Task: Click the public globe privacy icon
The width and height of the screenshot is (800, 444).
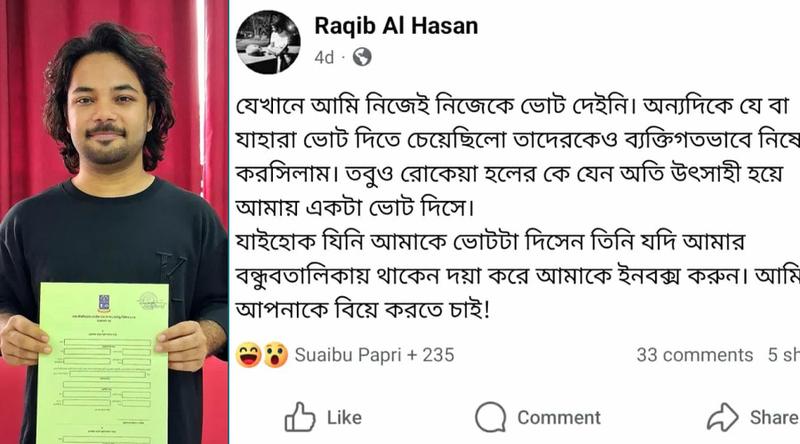Action: [x=362, y=57]
